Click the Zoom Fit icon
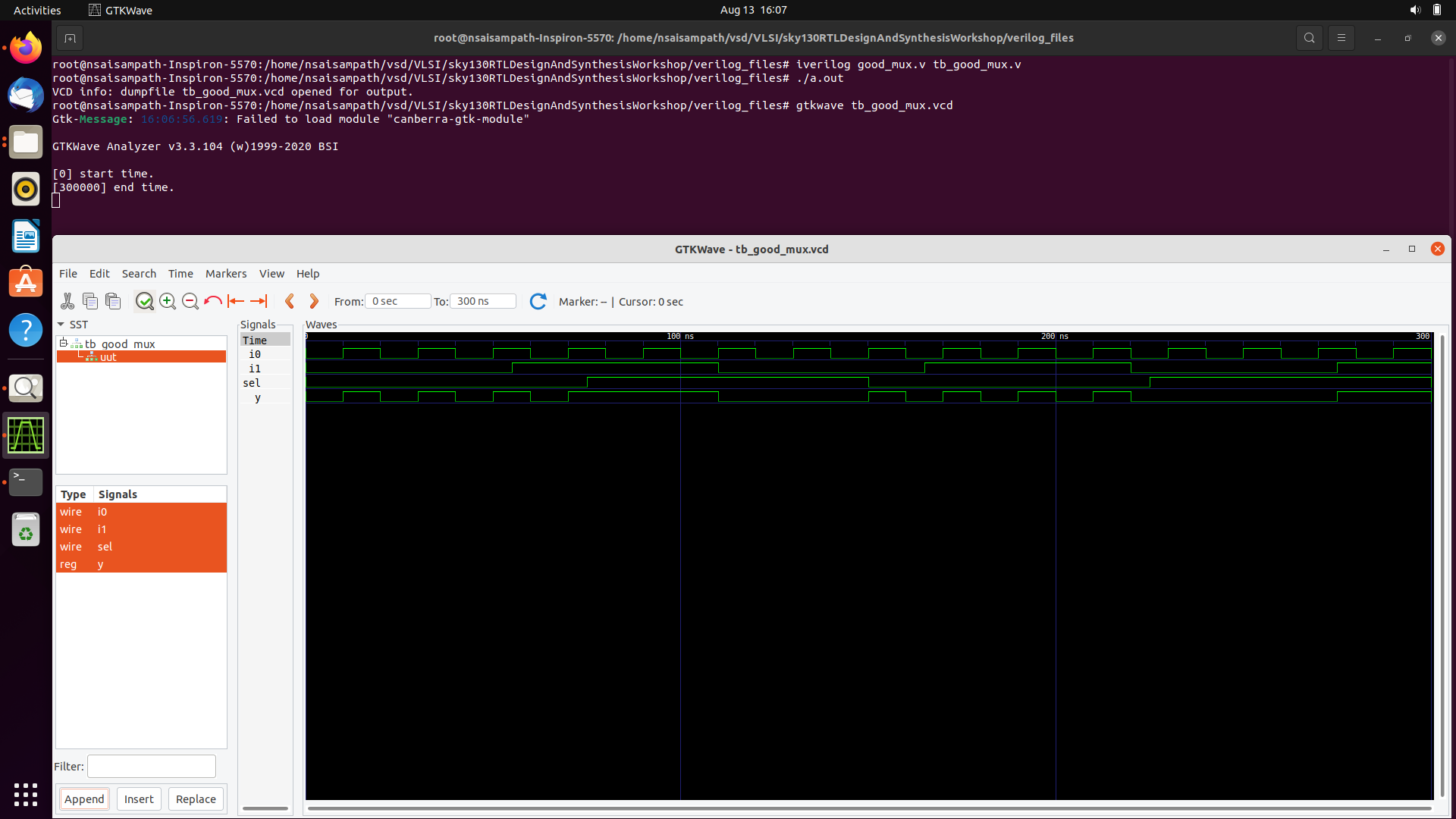Image resolution: width=1456 pixels, height=819 pixels. (x=144, y=301)
